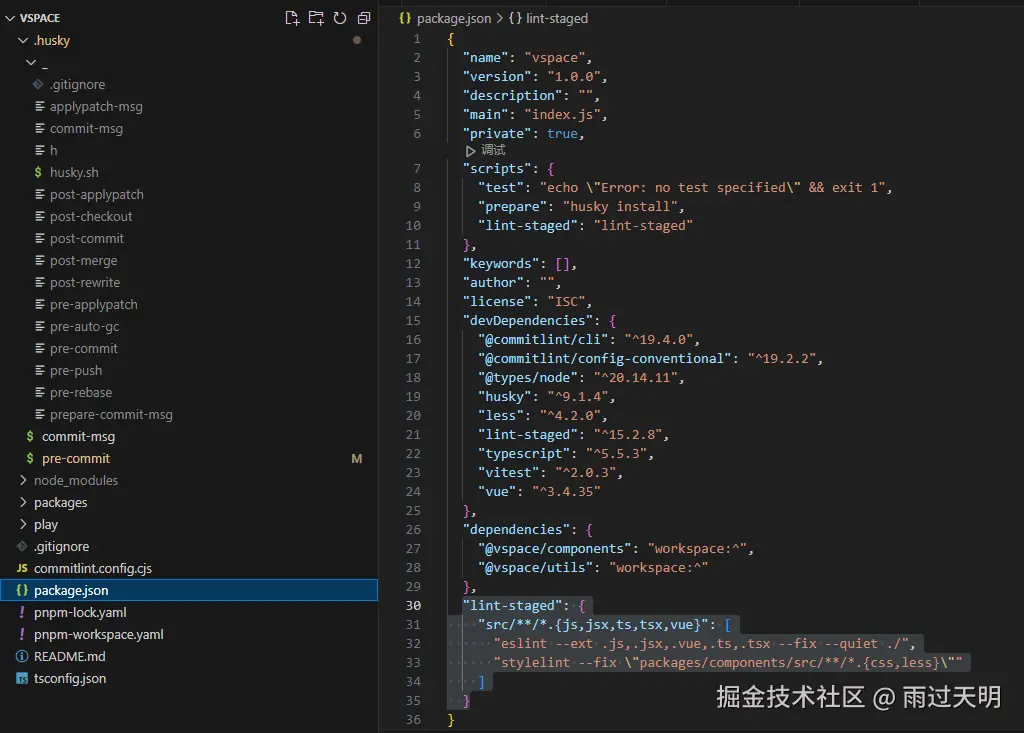Open the commit-msg shell script with dollar icon
The height and width of the screenshot is (733, 1024).
coord(78,436)
